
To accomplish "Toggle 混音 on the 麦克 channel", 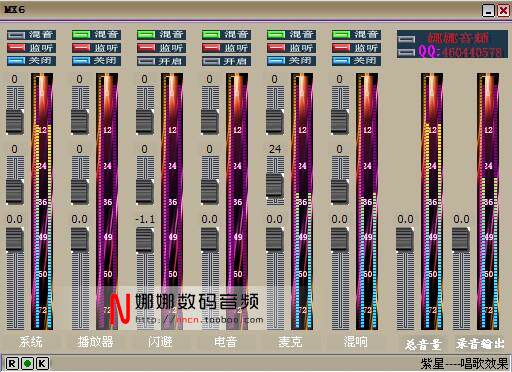I will [291, 35].
